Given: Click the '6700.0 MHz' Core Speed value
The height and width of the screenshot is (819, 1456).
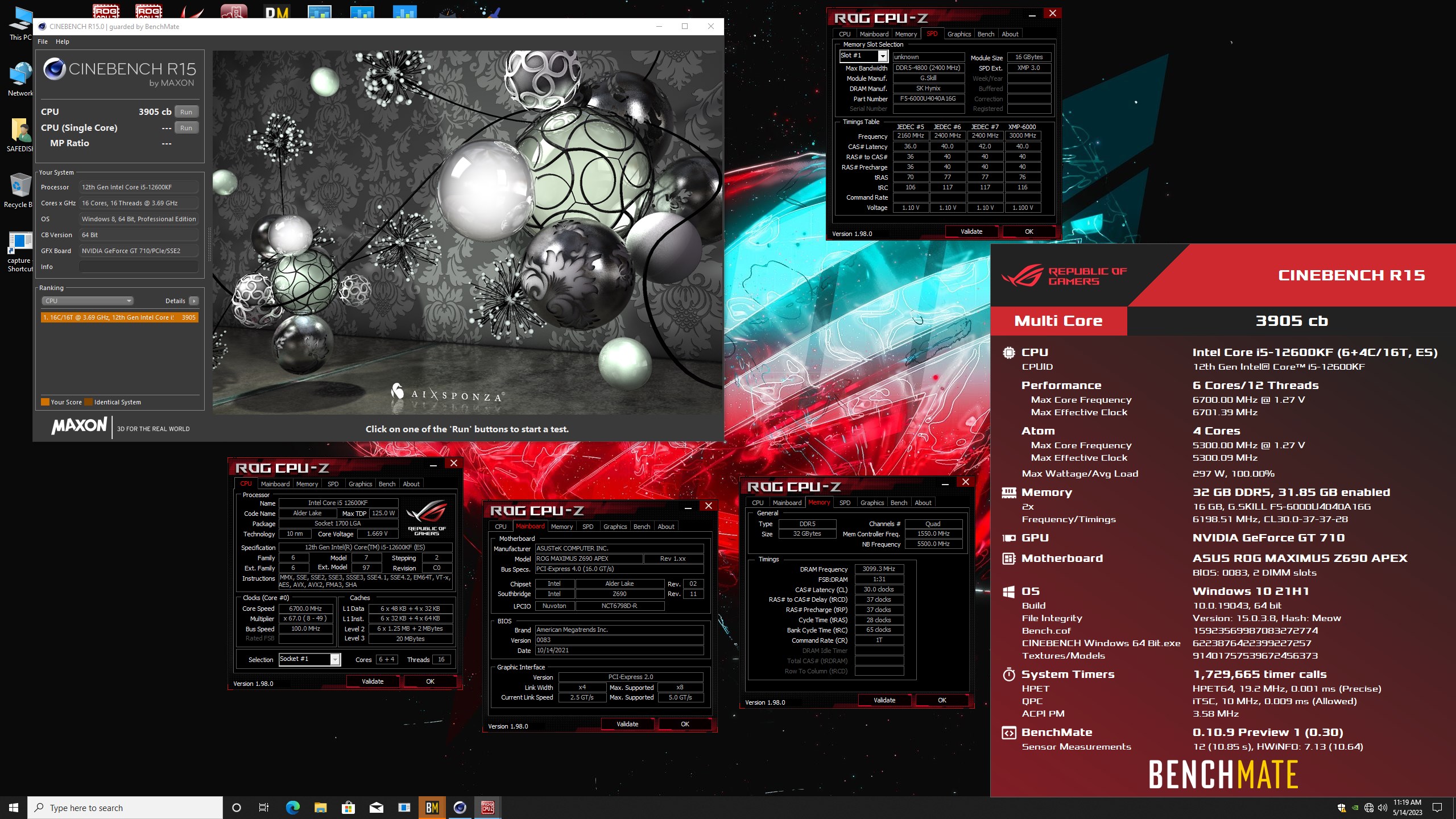Looking at the screenshot, I should [305, 609].
